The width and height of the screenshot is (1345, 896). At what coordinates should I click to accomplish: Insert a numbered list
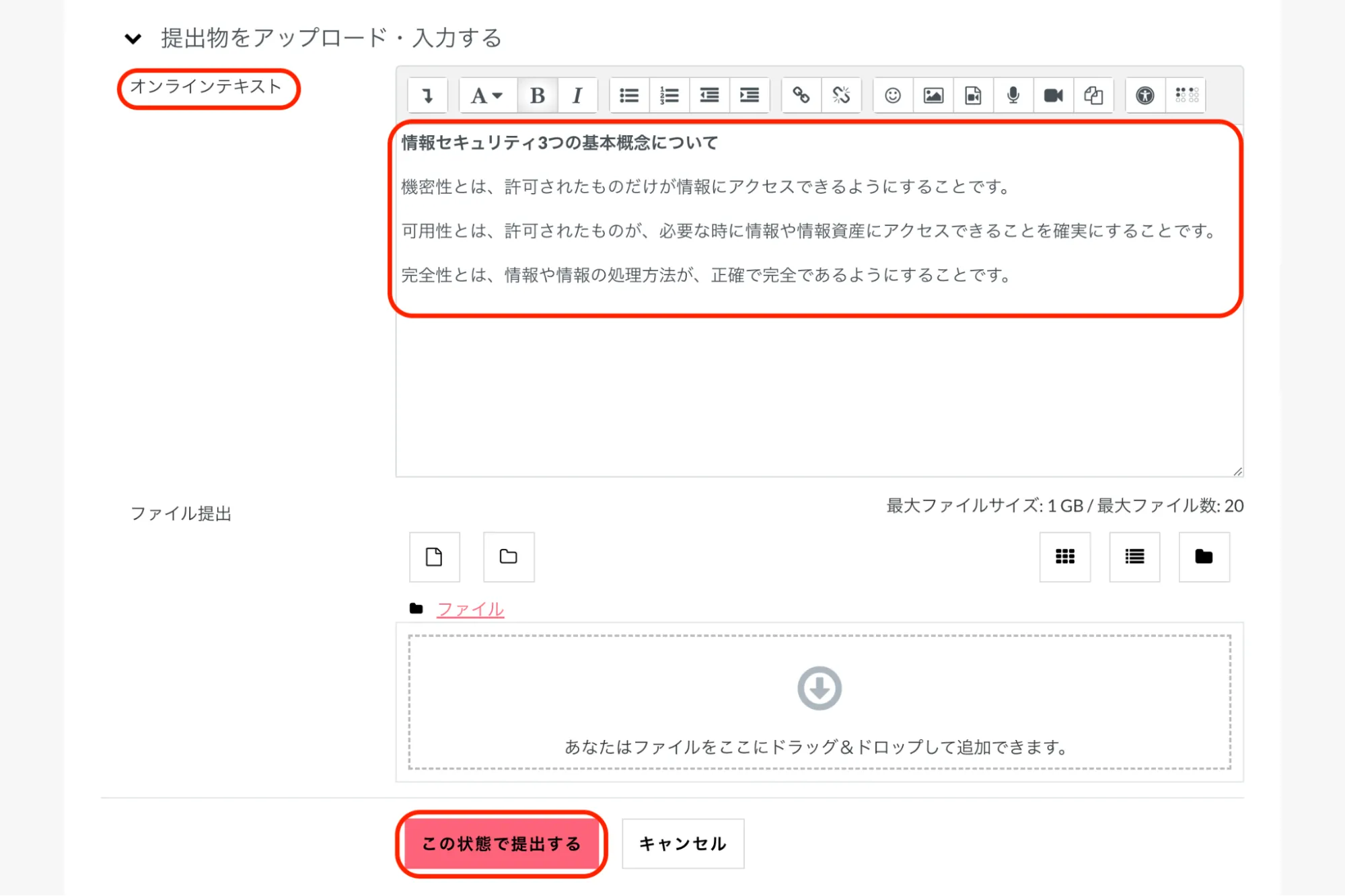click(669, 96)
